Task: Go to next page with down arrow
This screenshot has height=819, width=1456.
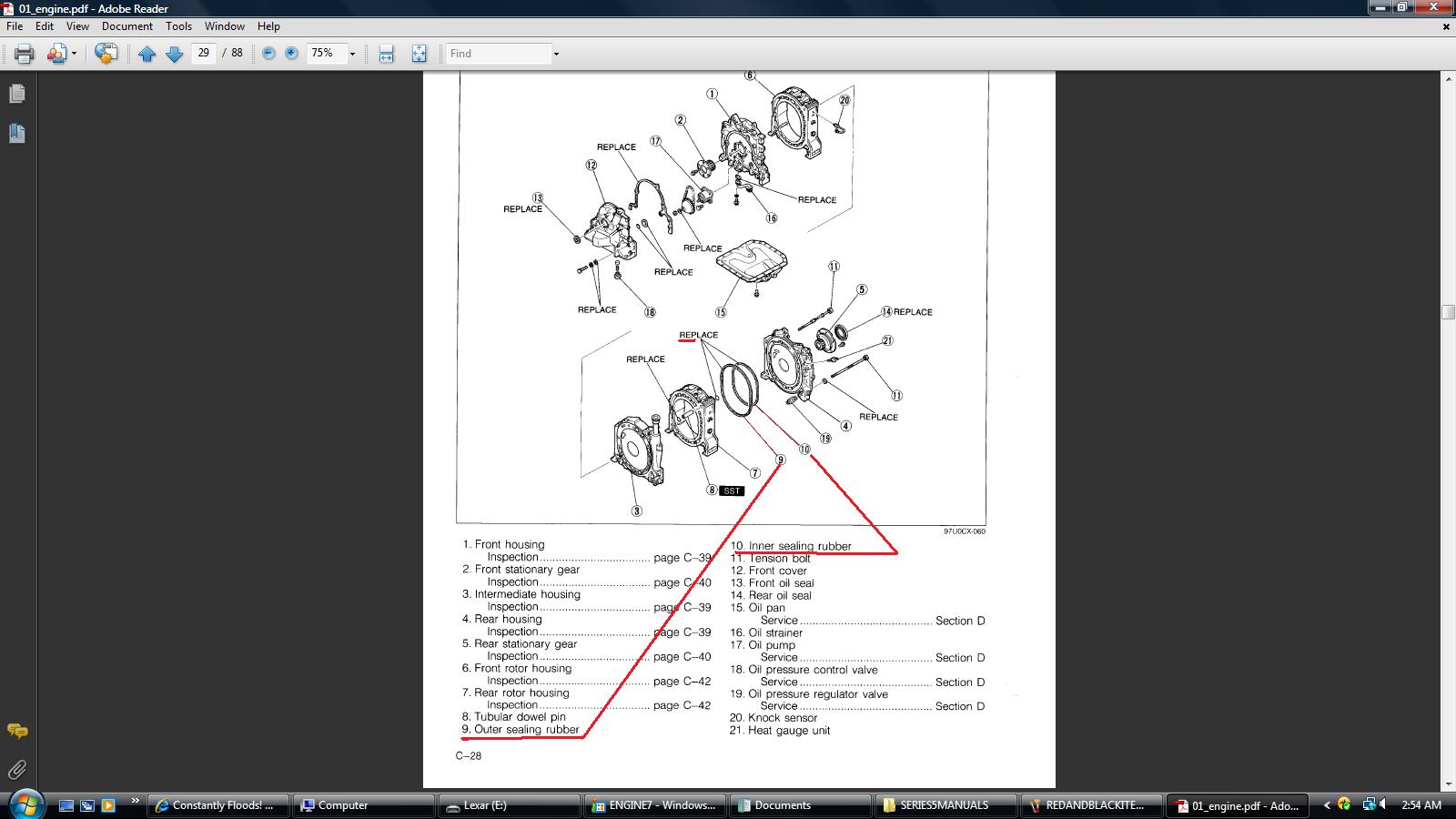Action: click(175, 54)
